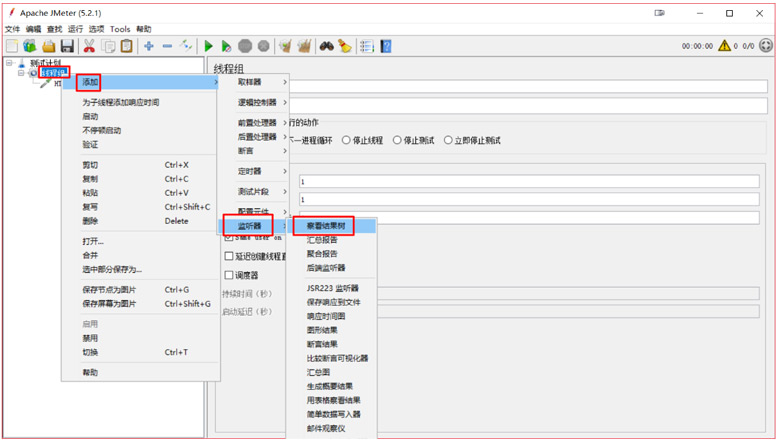This screenshot has width=780, height=442.
Task: Click the Copy icon in toolbar
Action: pyautogui.click(x=108, y=46)
